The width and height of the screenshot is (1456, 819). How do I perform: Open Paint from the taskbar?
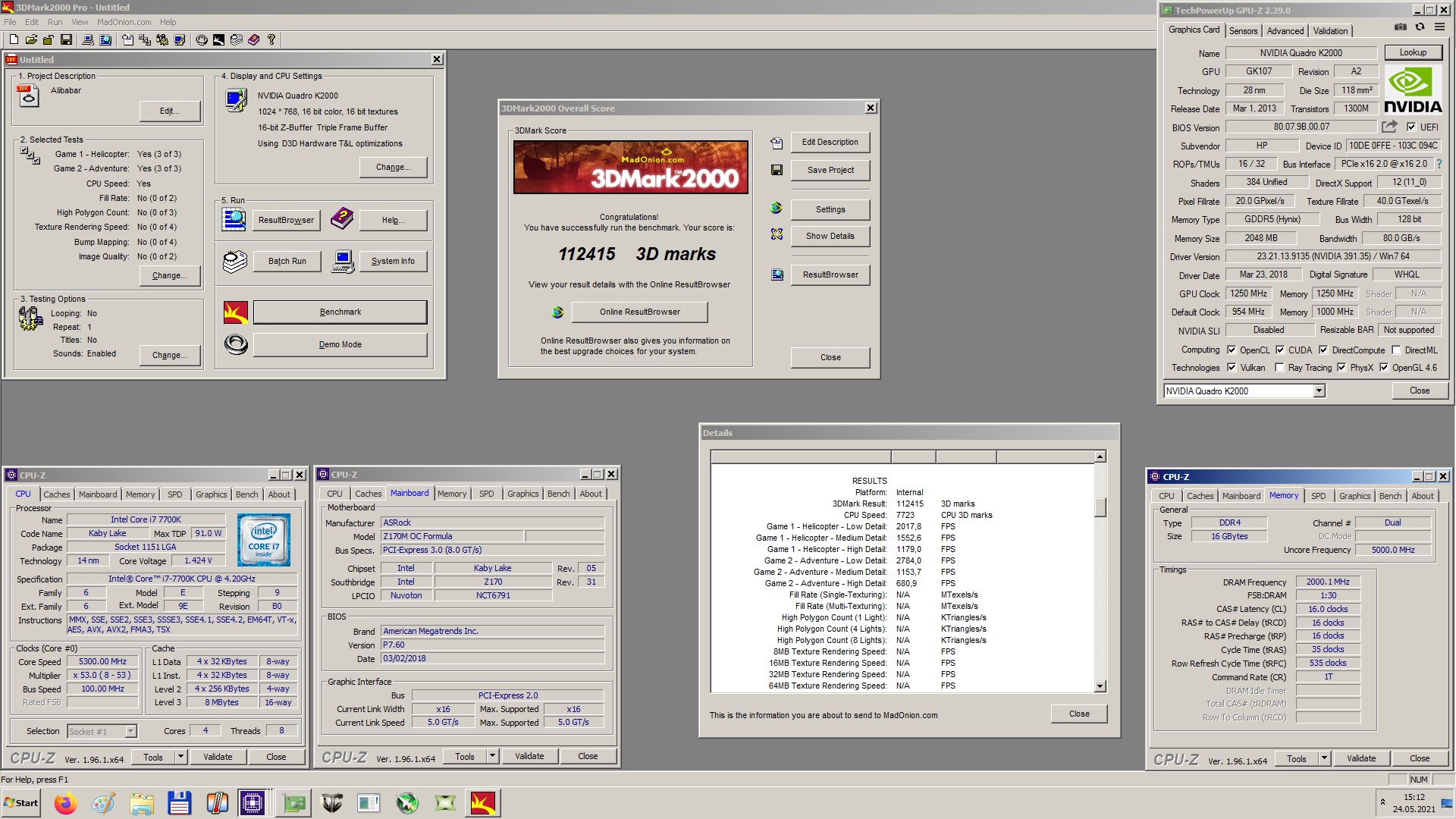103,802
